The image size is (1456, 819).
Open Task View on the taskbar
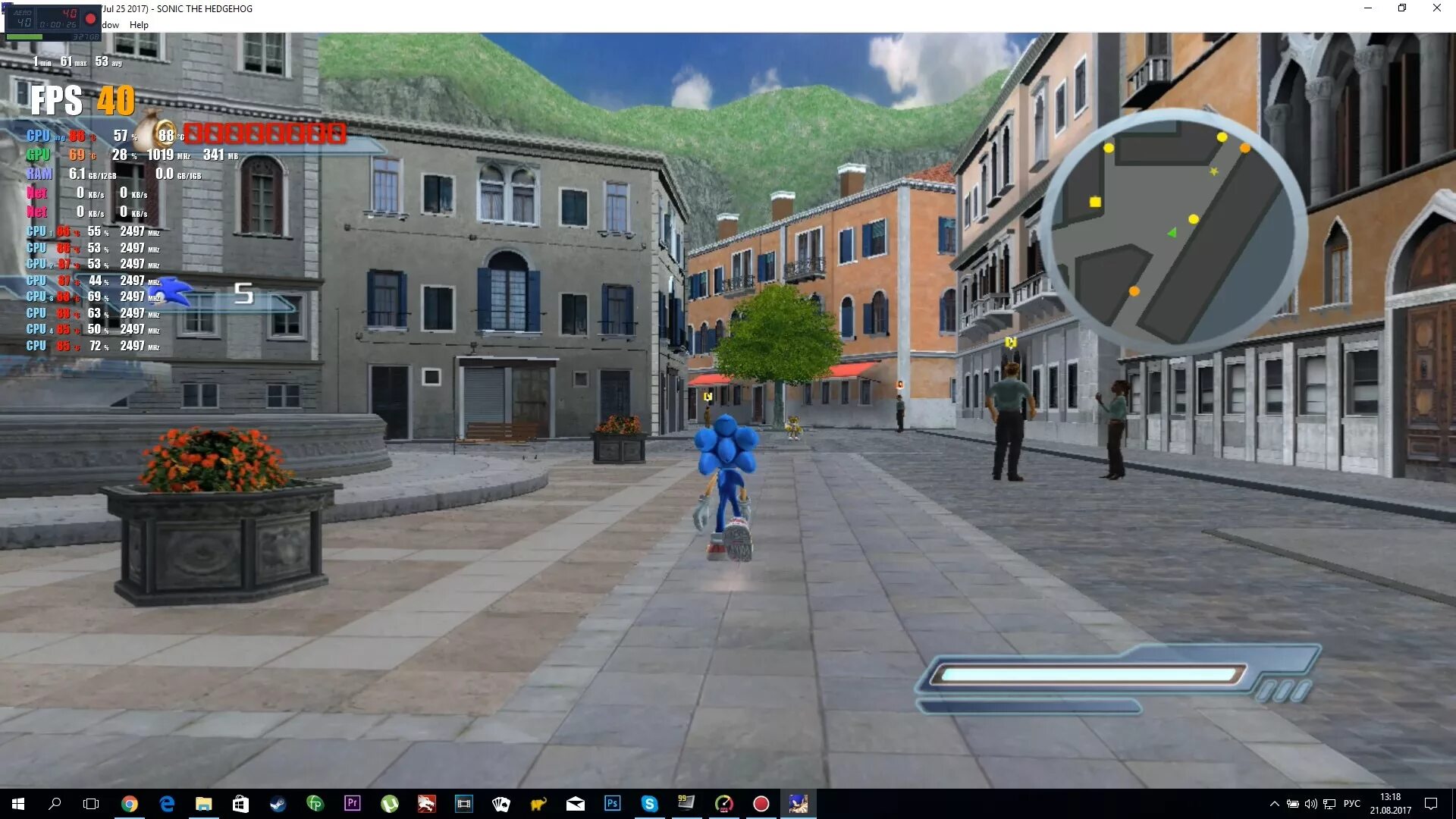[91, 804]
